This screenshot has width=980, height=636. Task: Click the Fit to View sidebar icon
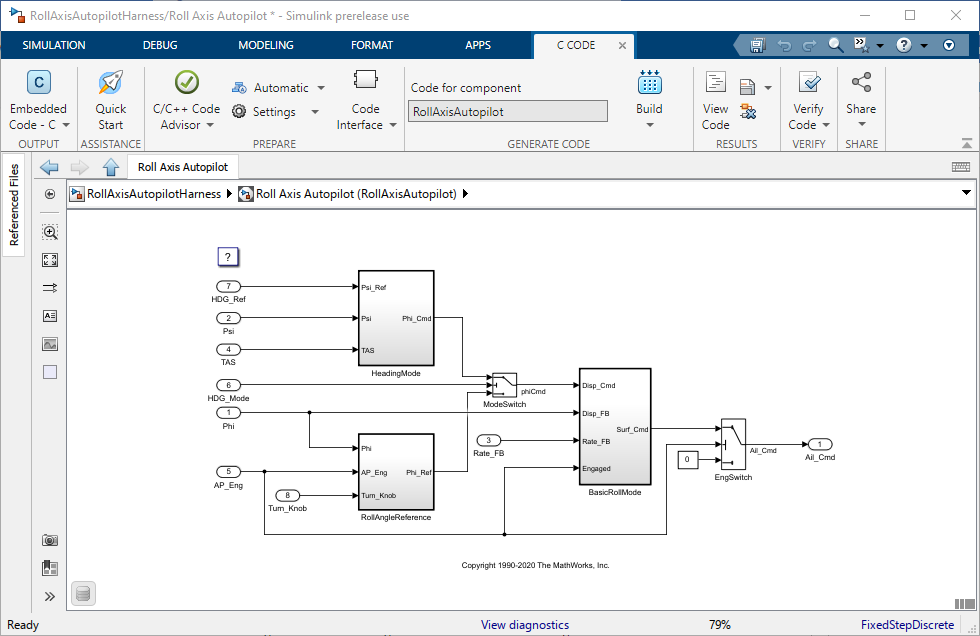[x=49, y=259]
